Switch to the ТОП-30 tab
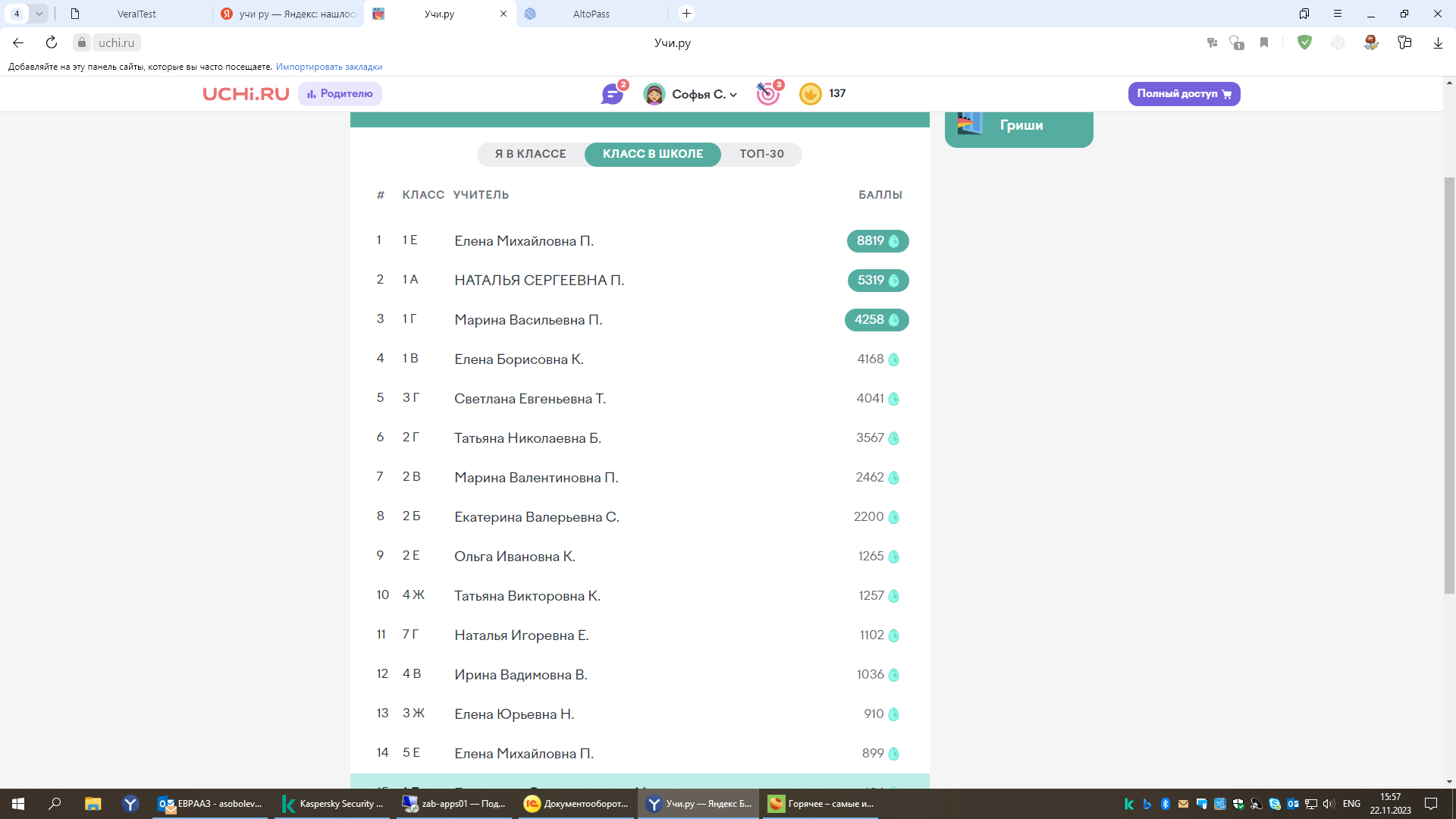Viewport: 1456px width, 819px height. (x=762, y=154)
